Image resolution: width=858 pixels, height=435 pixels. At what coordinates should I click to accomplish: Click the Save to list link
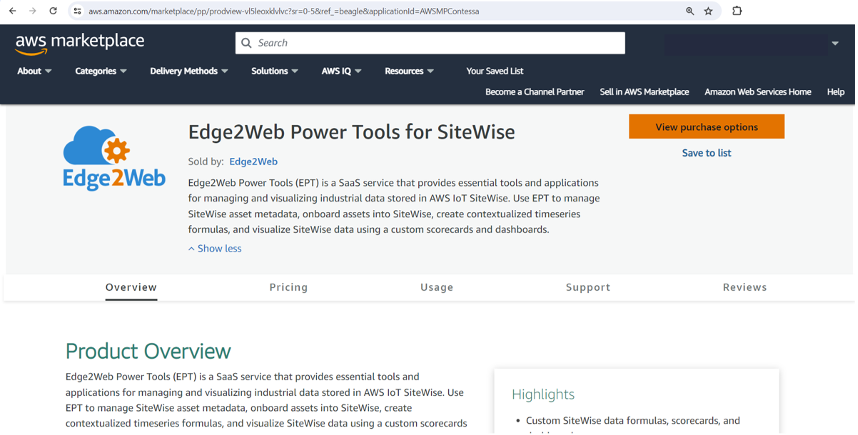pyautogui.click(x=706, y=153)
